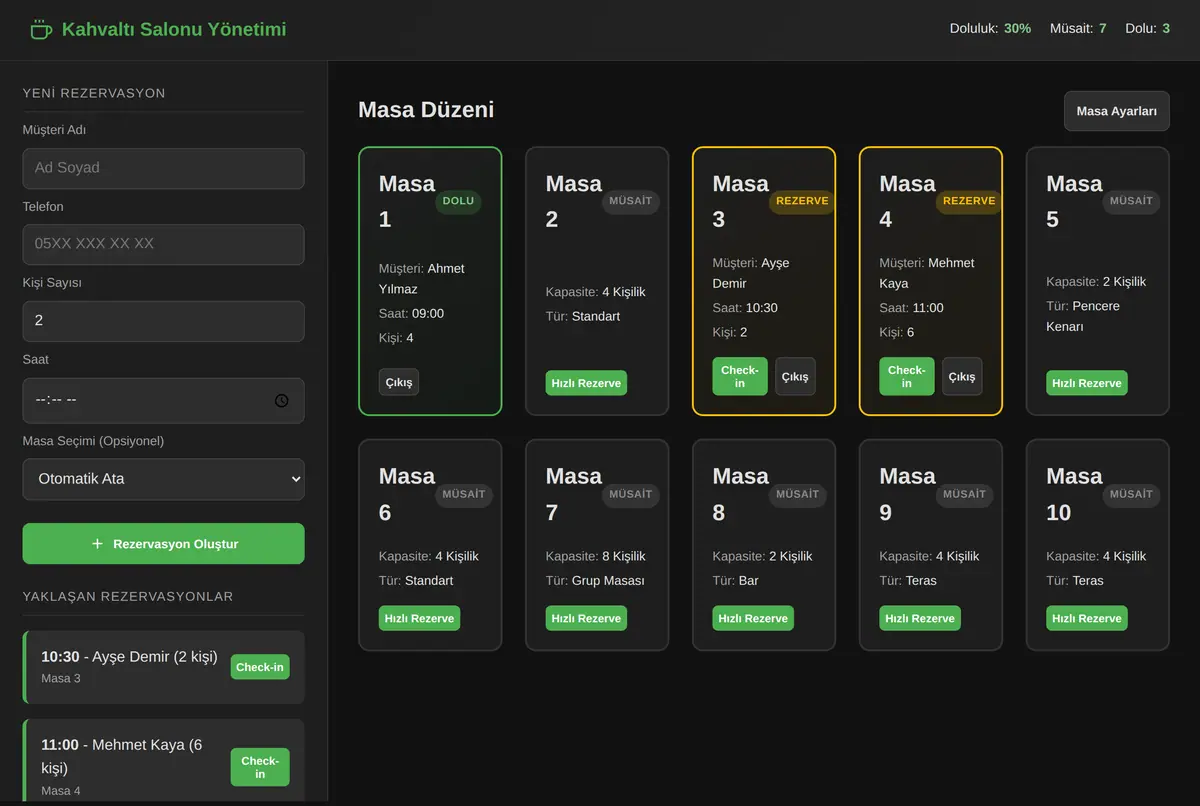Reserve Masa 7 group table quickly
Image resolution: width=1200 pixels, height=806 pixels.
[x=586, y=618]
